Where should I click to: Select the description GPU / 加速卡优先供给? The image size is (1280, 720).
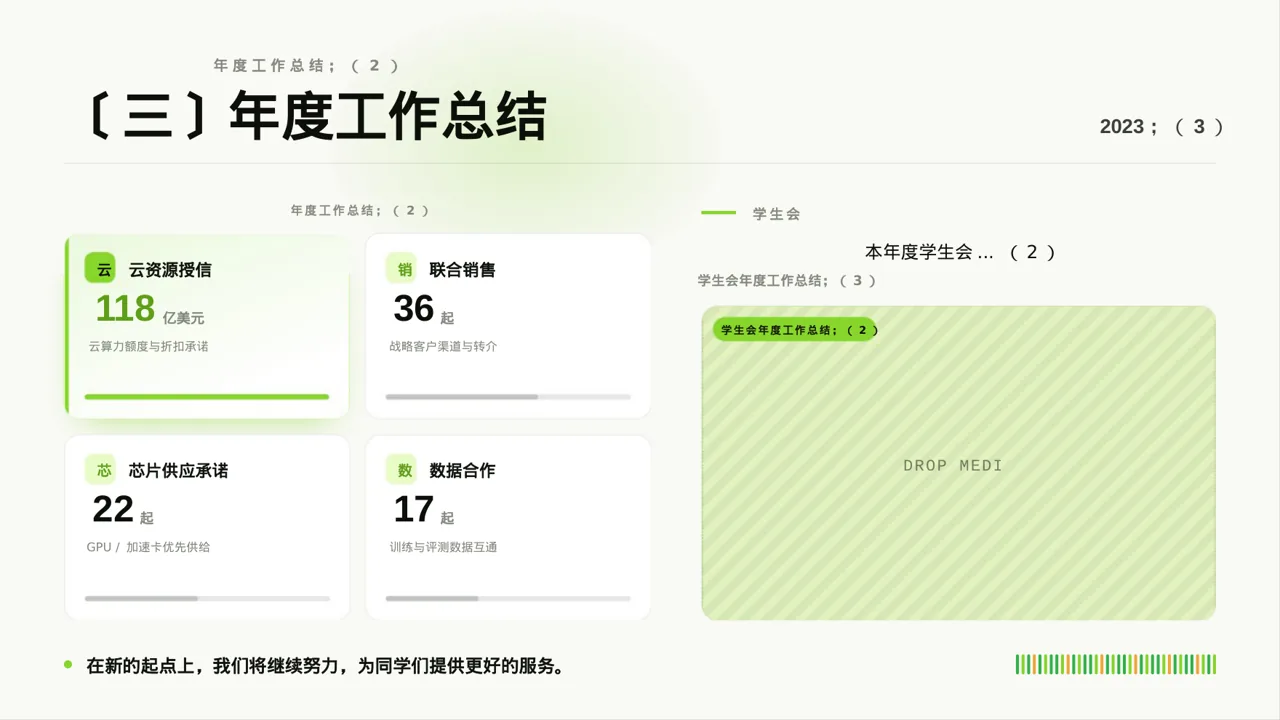[148, 547]
